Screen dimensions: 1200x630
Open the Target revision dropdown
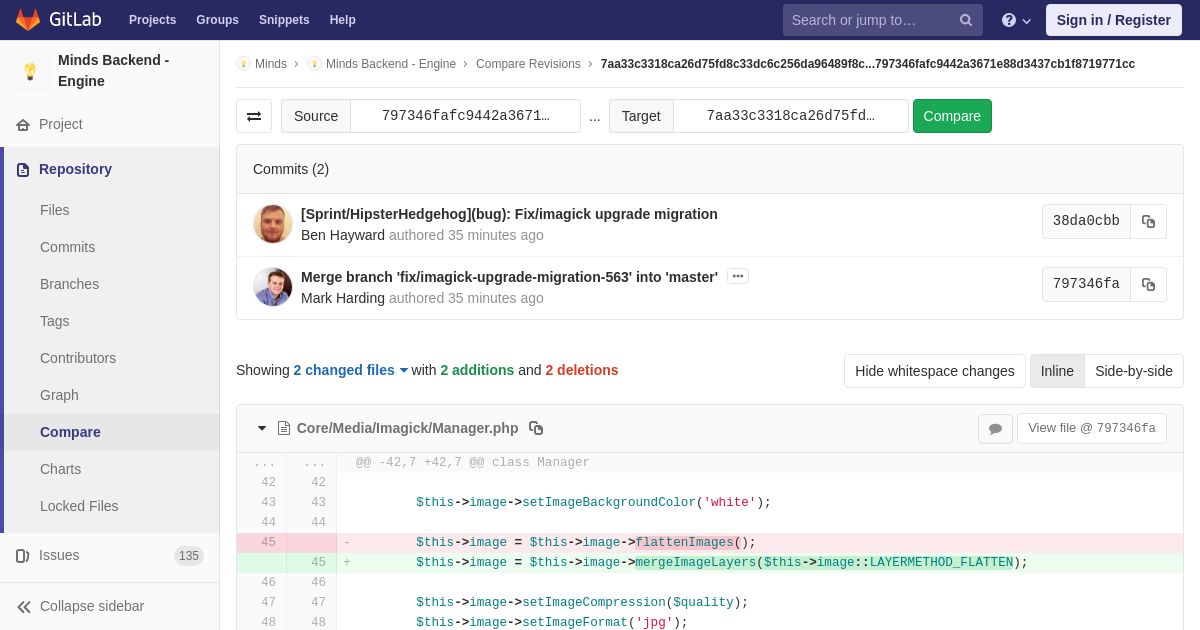click(x=790, y=116)
